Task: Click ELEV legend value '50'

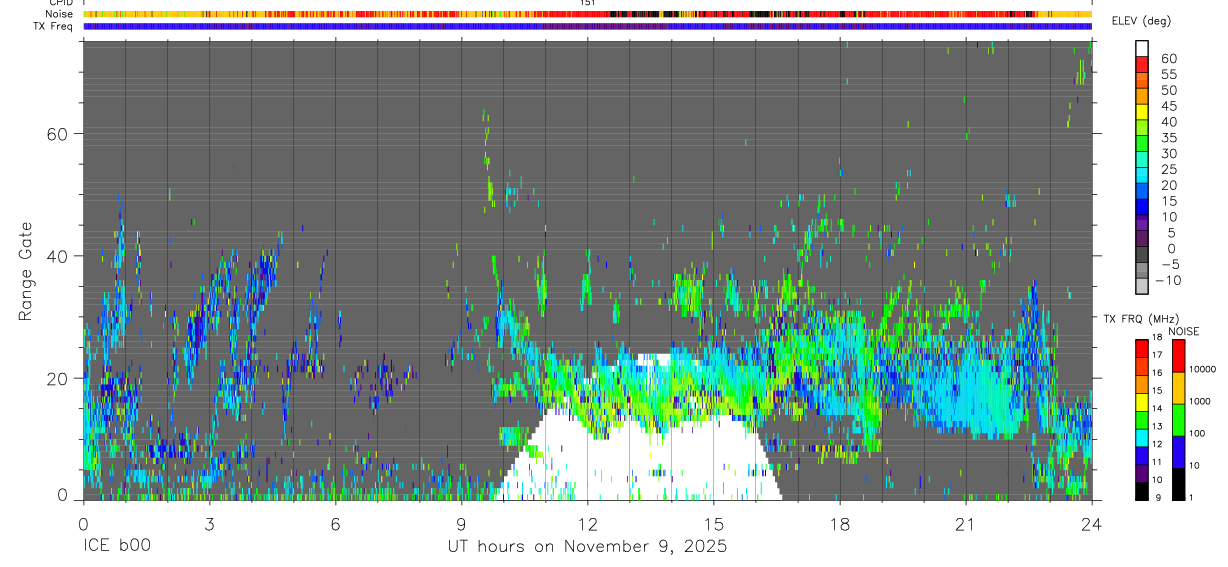Action: coord(1168,90)
